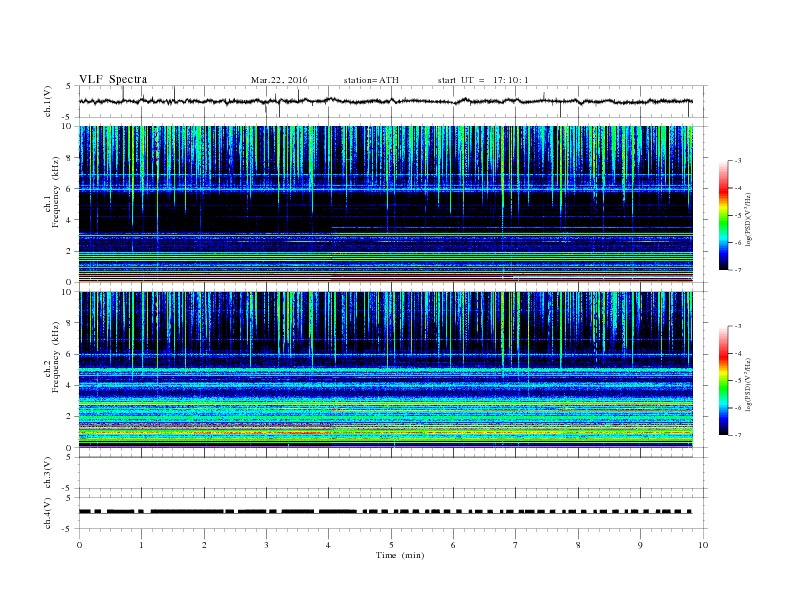Click the 'start UT = 17:10:1' text

483,80
